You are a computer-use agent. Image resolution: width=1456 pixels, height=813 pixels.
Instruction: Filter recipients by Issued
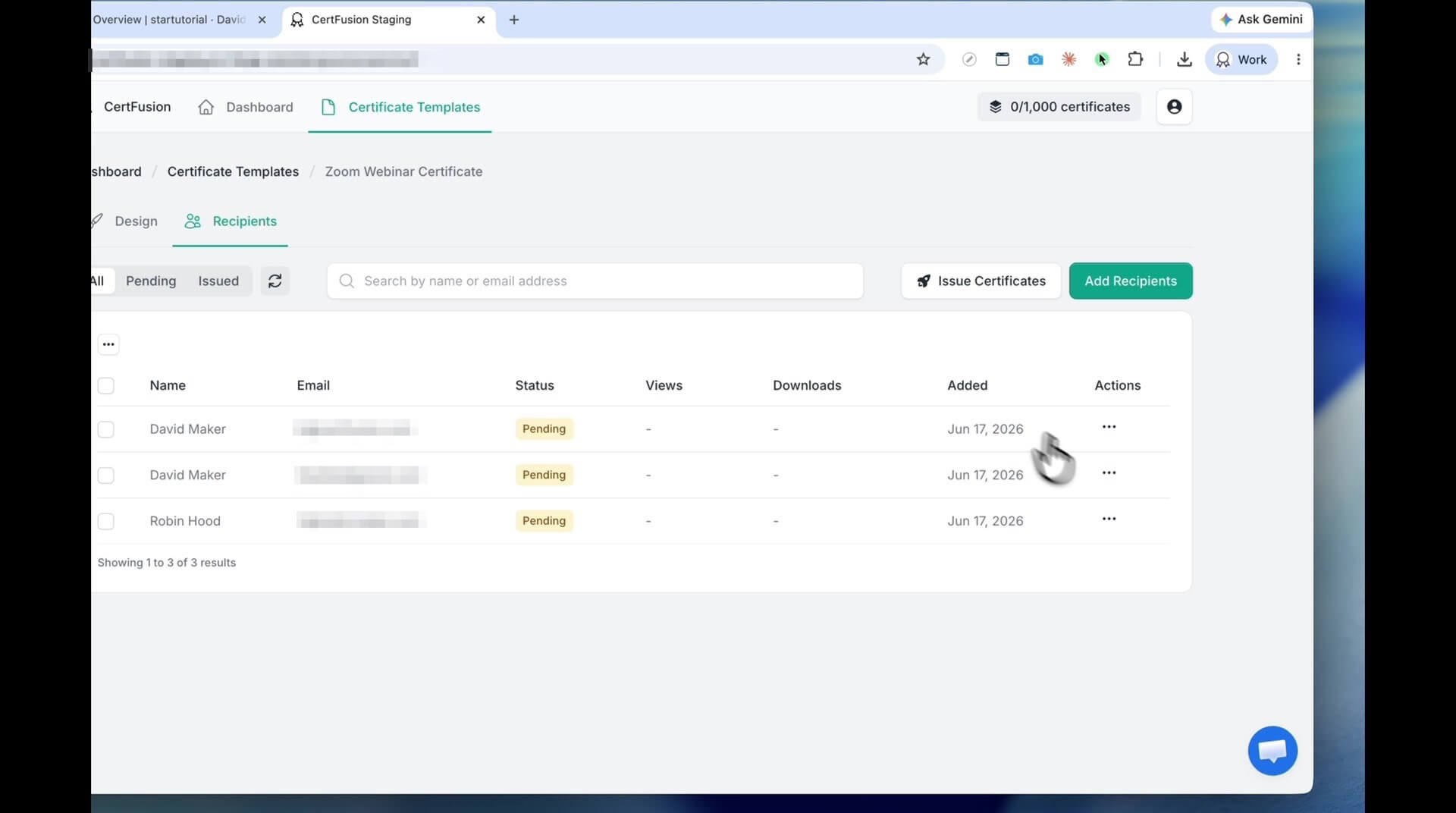218,281
